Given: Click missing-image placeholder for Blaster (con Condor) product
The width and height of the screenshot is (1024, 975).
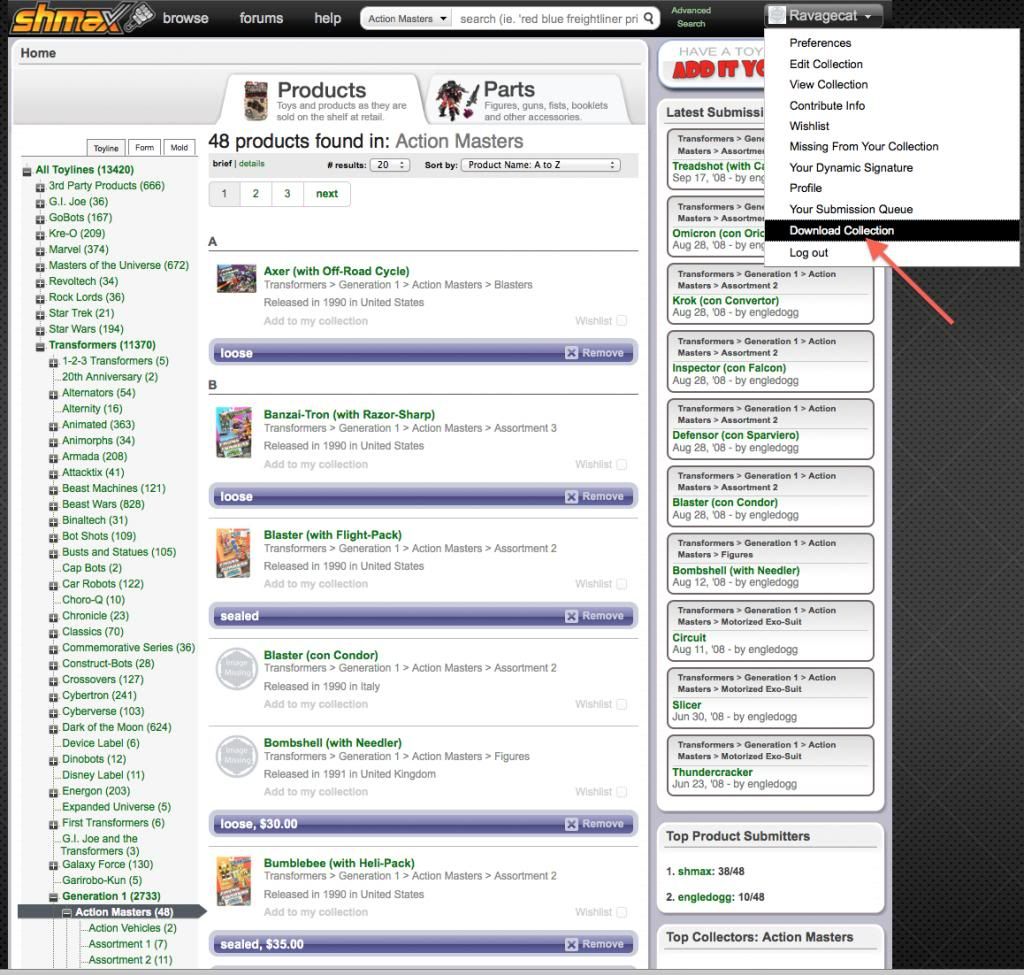Looking at the screenshot, I should pos(236,669).
